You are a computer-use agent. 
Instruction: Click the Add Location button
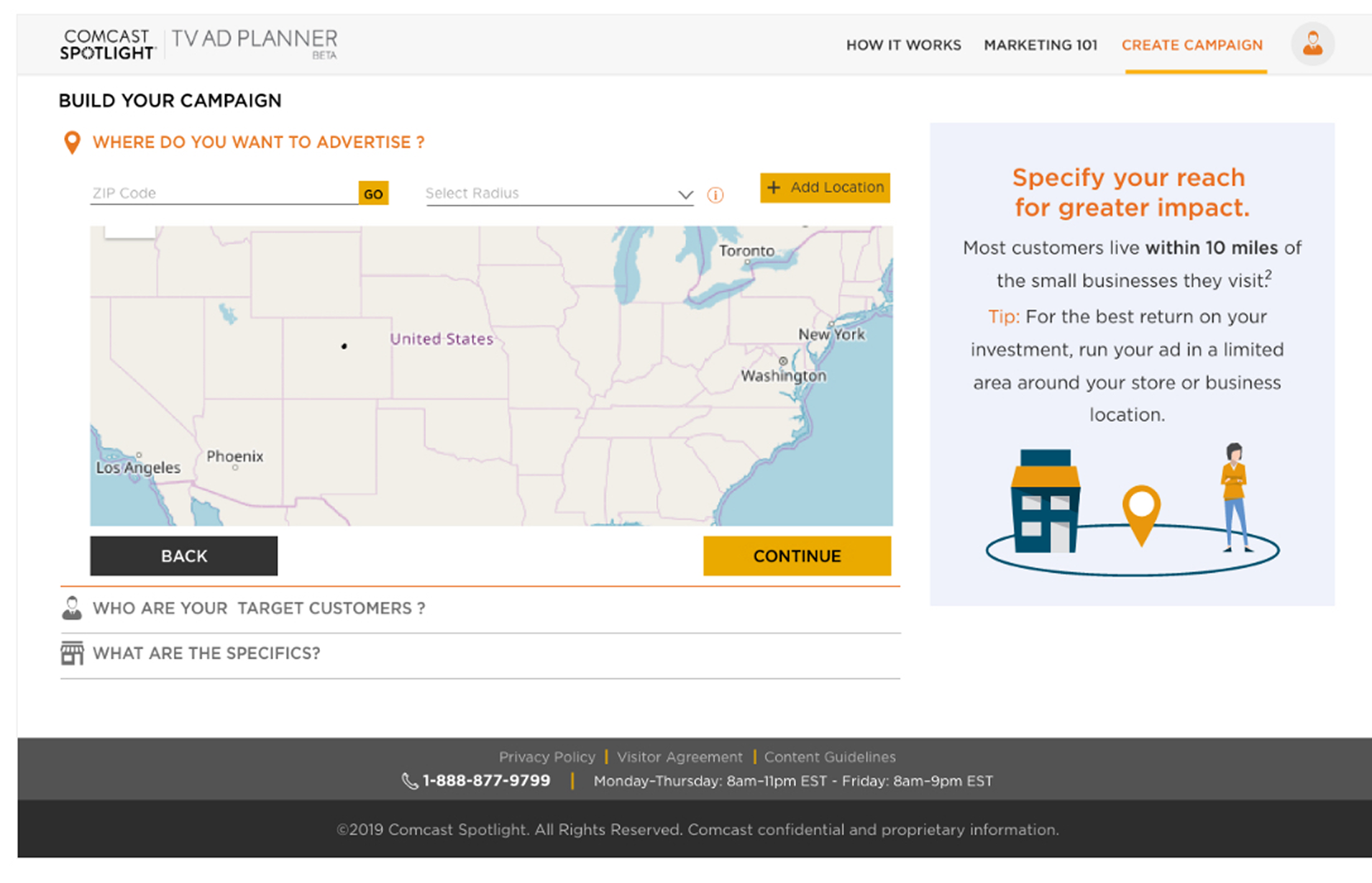pos(825,188)
